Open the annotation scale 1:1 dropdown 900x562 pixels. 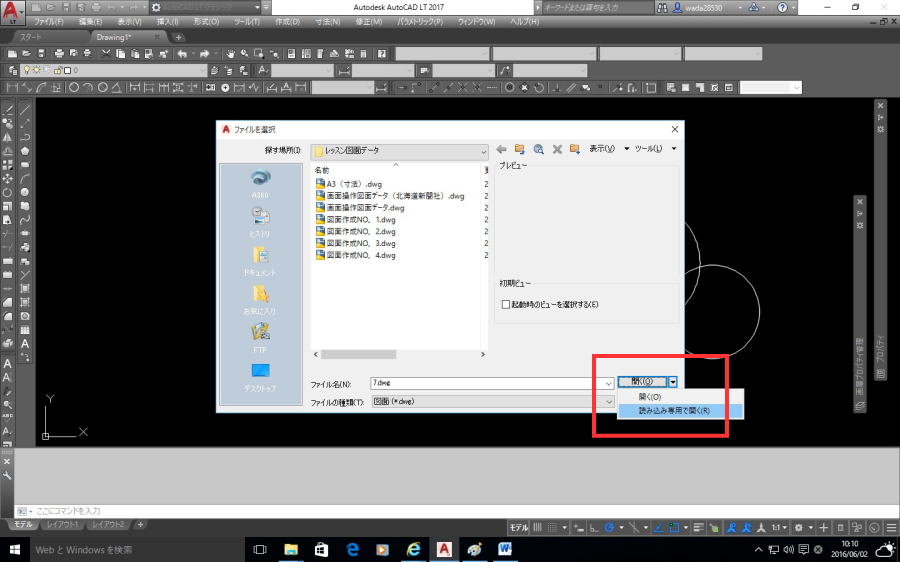coord(779,528)
